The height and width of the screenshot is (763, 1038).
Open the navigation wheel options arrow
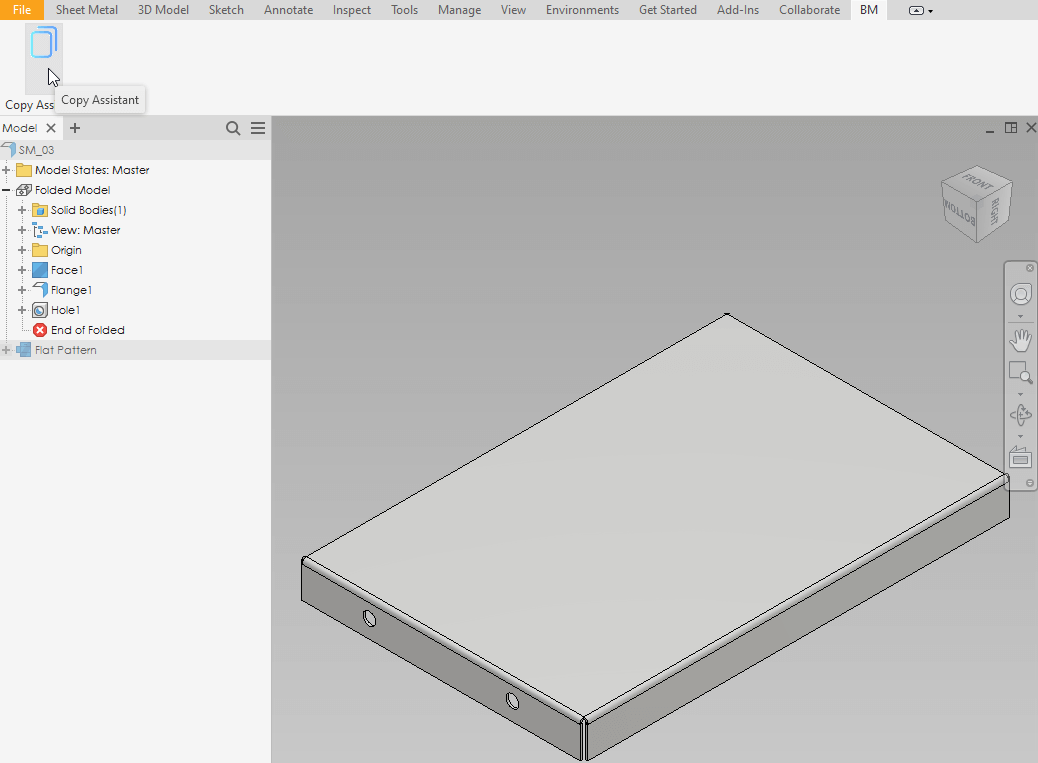coord(1020,316)
